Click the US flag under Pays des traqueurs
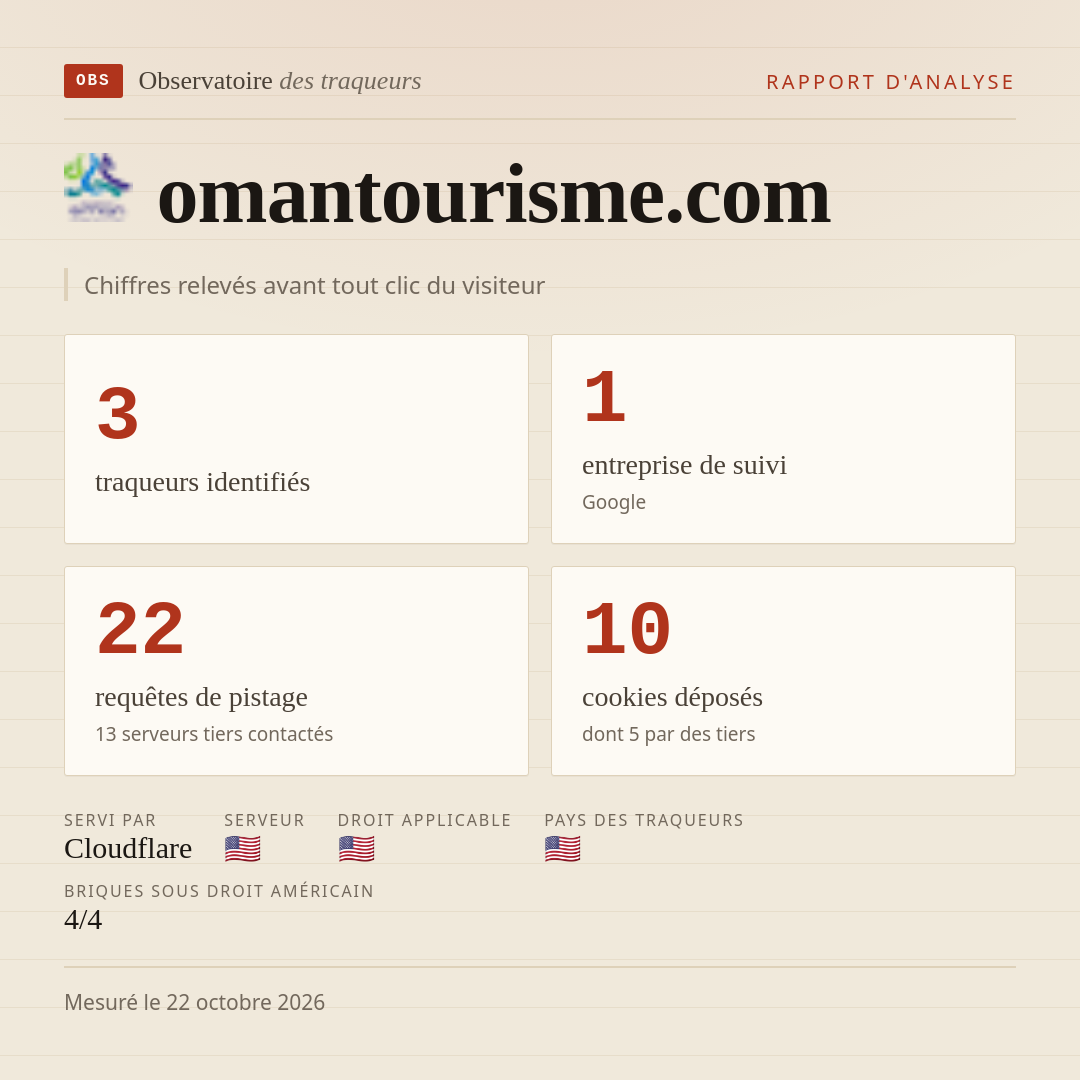The image size is (1080, 1080). pyautogui.click(x=562, y=849)
